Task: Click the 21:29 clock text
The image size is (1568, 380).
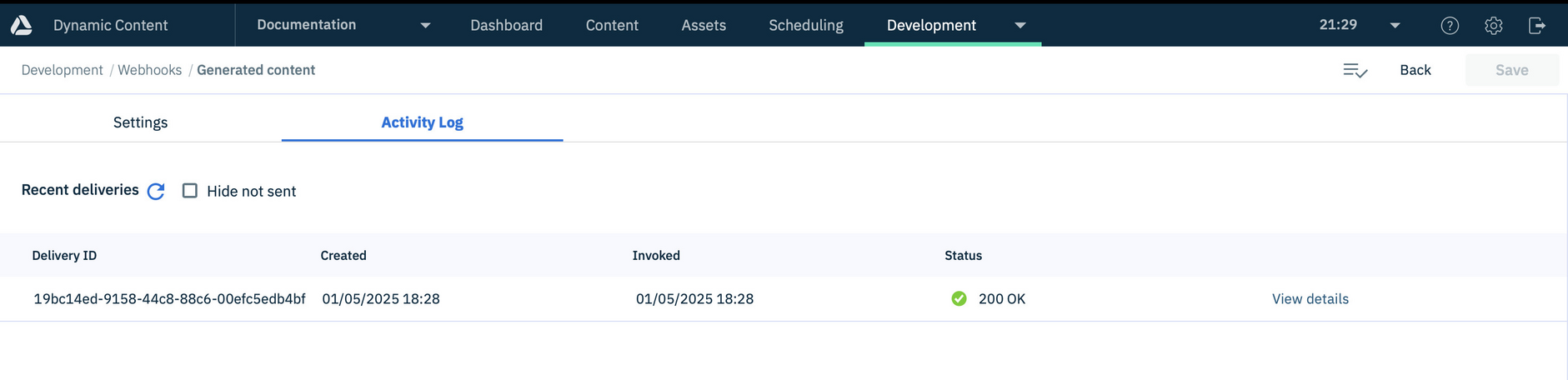Action: click(1338, 25)
